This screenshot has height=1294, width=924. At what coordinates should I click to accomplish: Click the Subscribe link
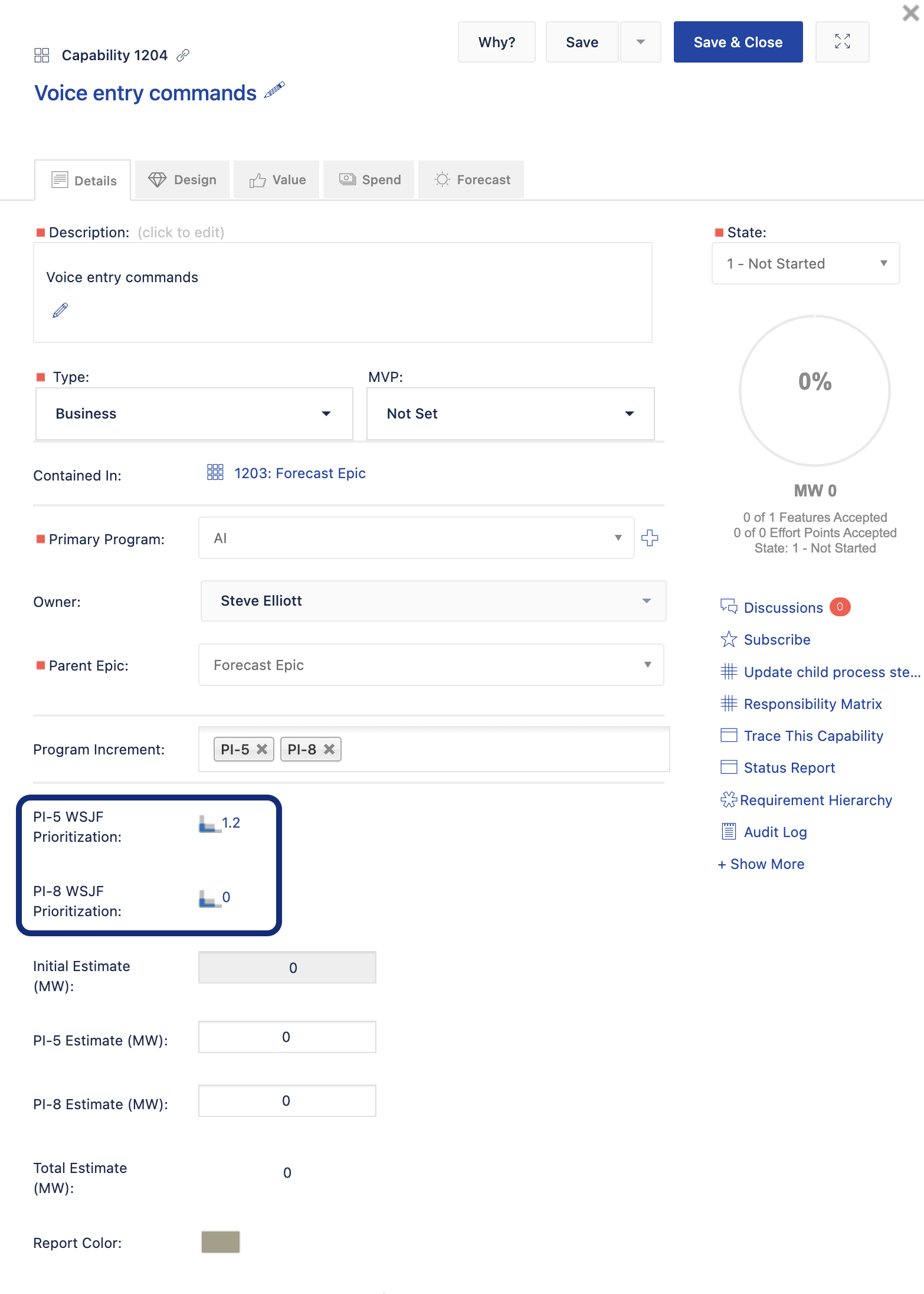click(x=777, y=639)
